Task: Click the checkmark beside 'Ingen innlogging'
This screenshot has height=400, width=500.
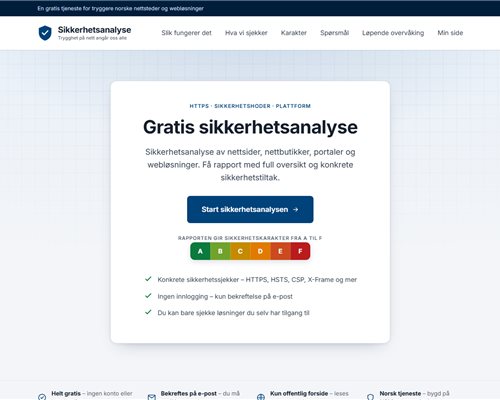Action: tap(148, 295)
